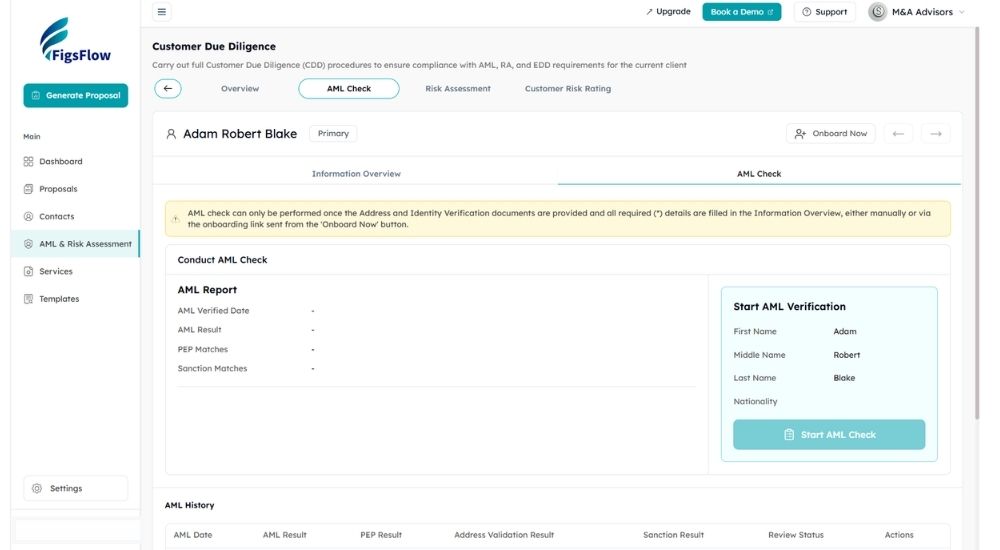Screen dimensions: 1000x550
Task: Click the Sanction Matches label
Action: click(x=212, y=369)
